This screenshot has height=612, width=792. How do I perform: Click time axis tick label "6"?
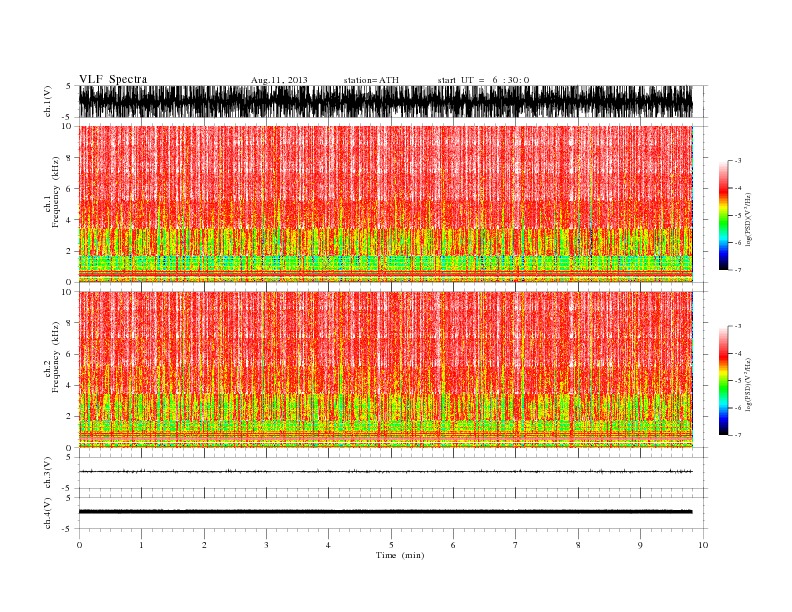click(x=453, y=545)
